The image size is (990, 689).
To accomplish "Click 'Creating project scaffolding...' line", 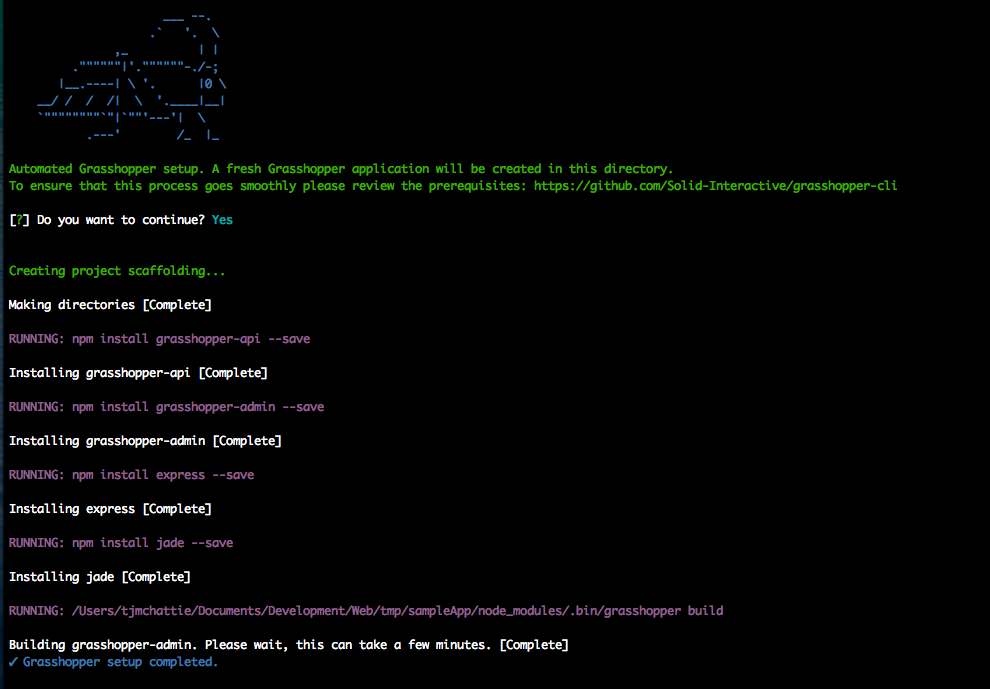I will (117, 271).
